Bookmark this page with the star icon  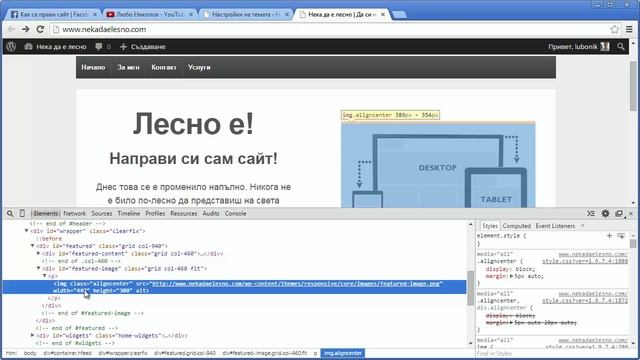(x=615, y=29)
